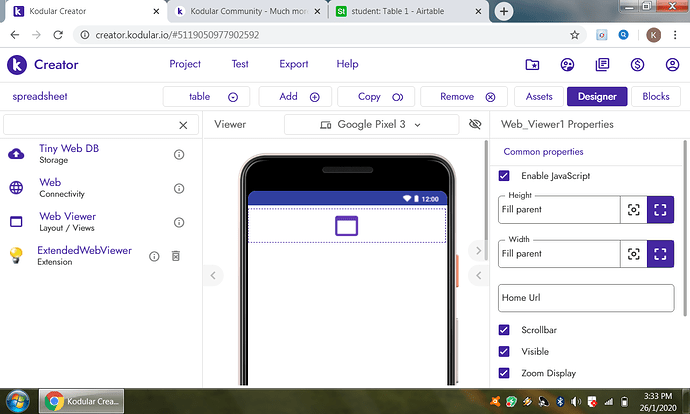Set Height to fill parent
The height and width of the screenshot is (414, 690).
[660, 210]
